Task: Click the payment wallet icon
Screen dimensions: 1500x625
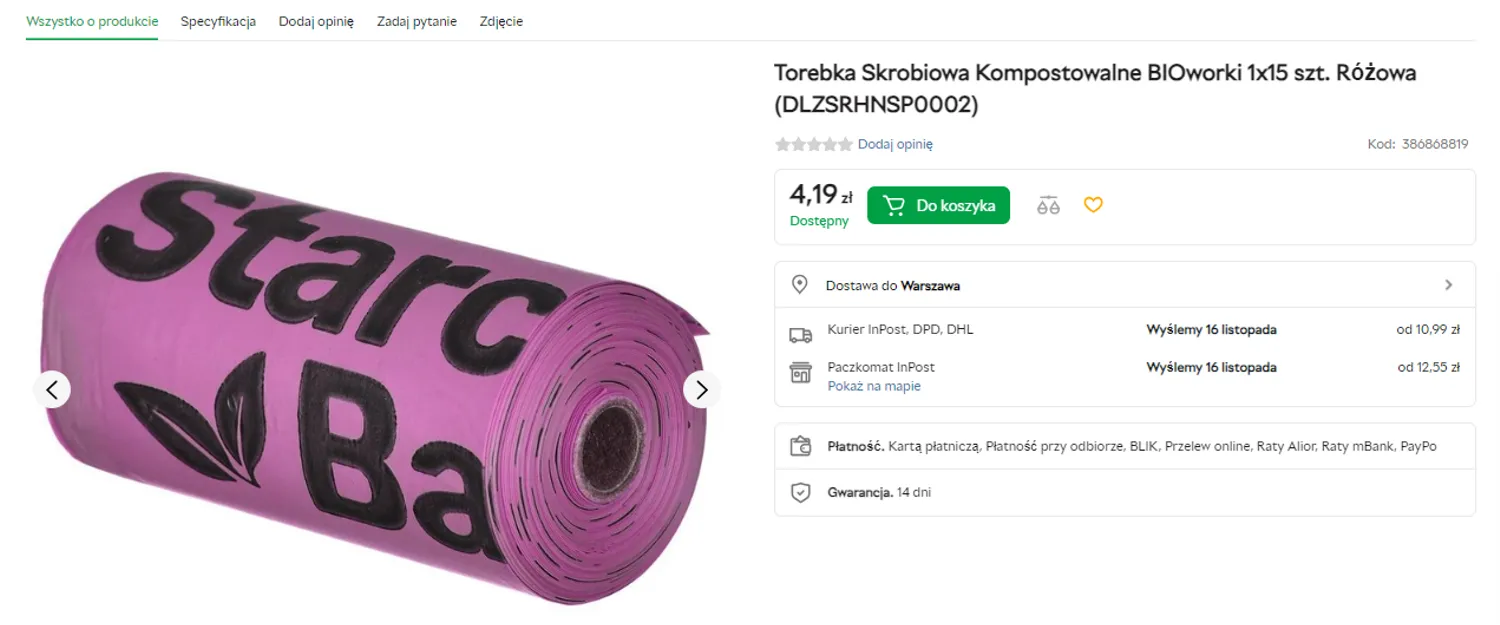Action: point(800,446)
